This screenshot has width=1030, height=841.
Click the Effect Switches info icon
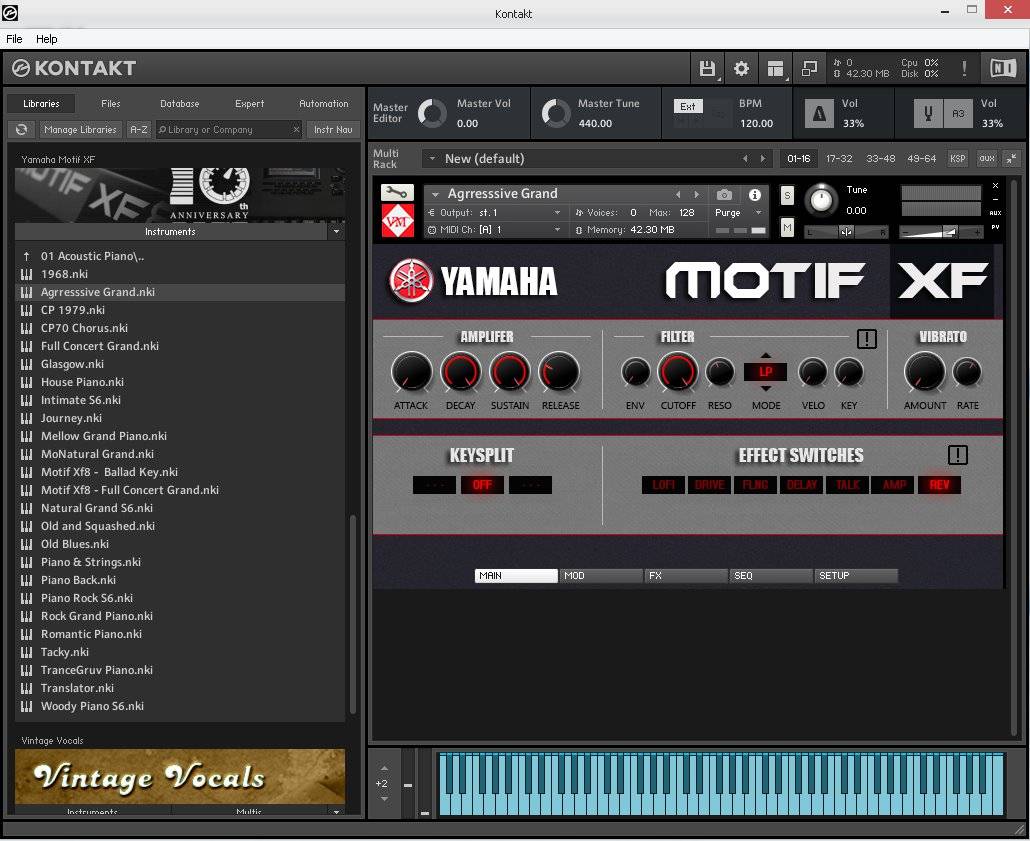tap(958, 455)
